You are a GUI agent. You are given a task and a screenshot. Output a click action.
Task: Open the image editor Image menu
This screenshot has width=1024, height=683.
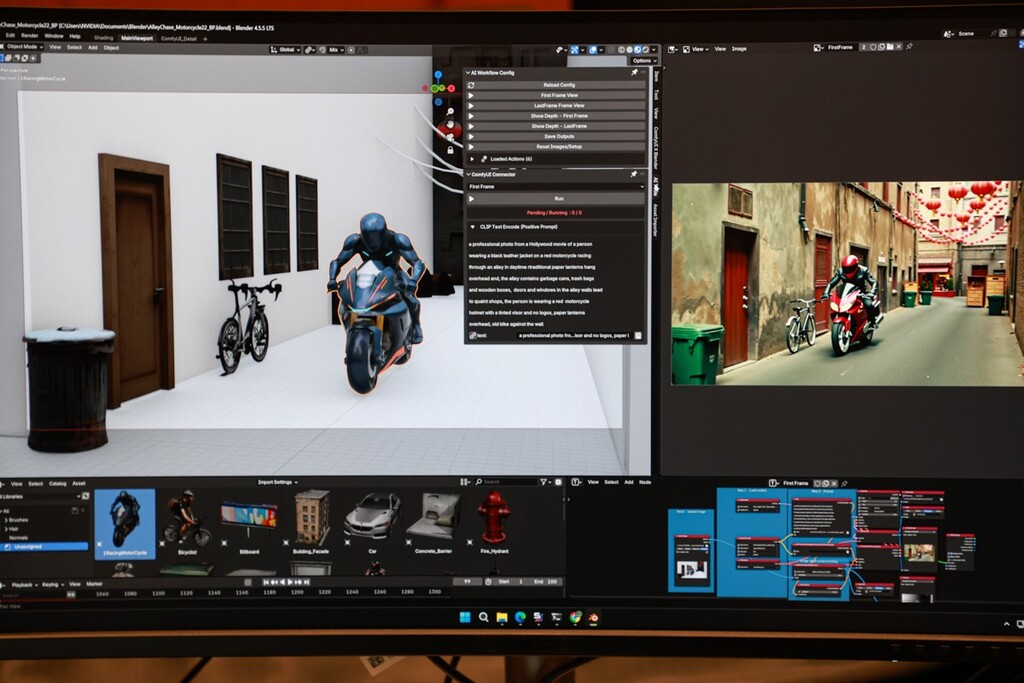[x=739, y=49]
